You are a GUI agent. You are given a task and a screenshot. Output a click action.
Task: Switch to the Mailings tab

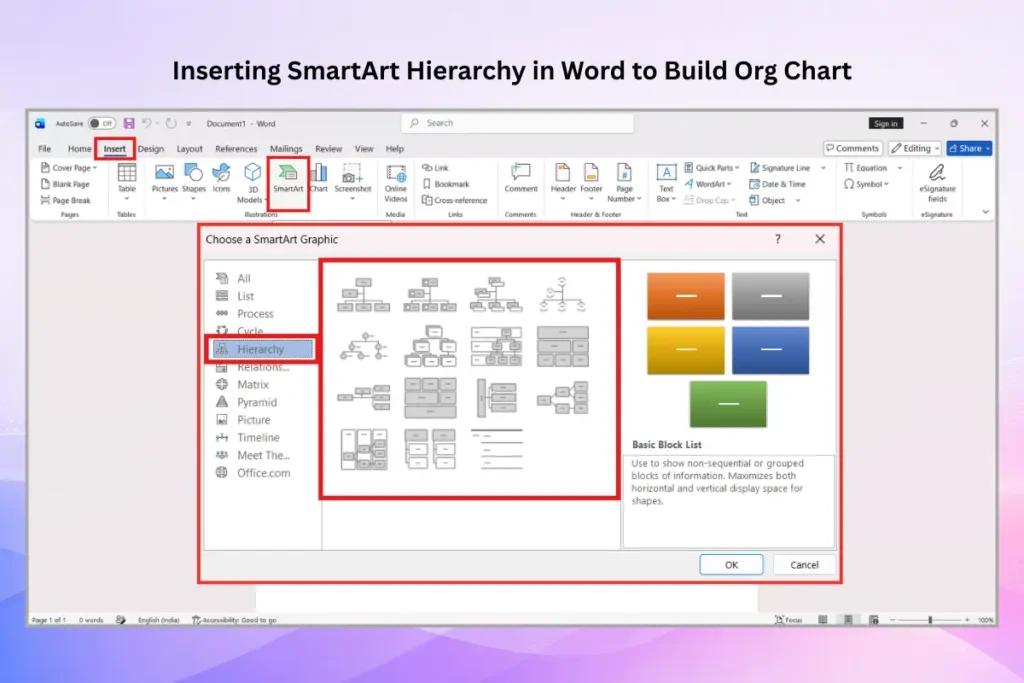(286, 149)
